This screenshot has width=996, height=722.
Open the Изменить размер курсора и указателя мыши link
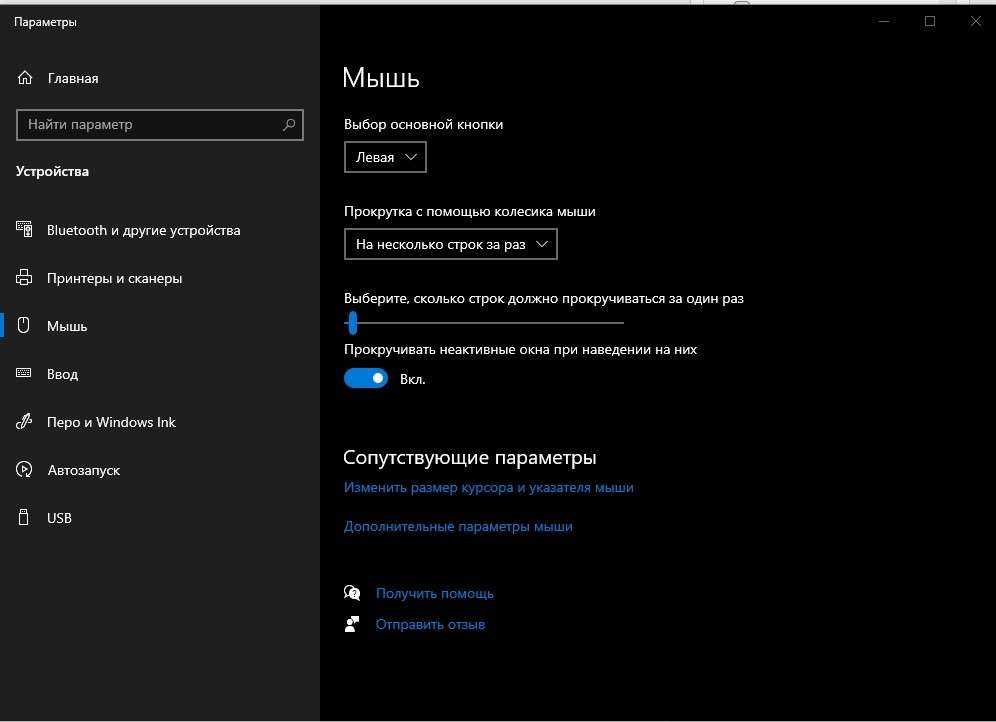[488, 488]
